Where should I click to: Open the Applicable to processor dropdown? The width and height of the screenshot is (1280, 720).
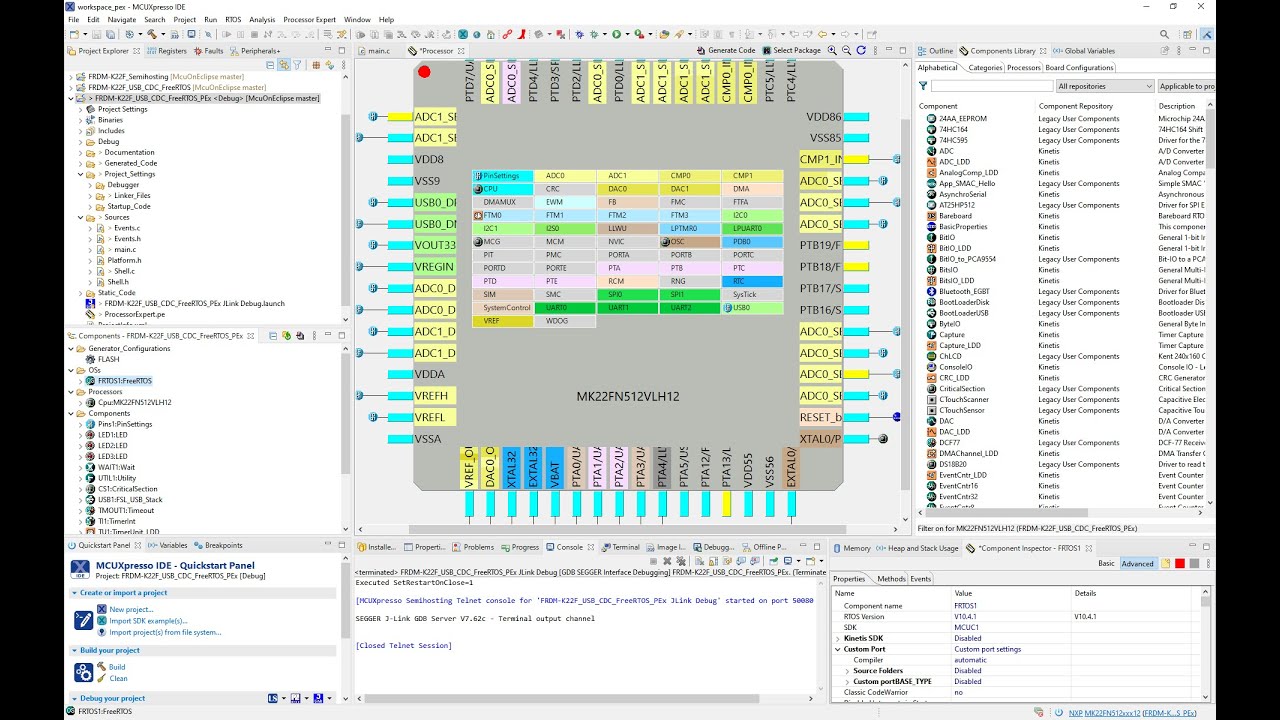click(1186, 86)
